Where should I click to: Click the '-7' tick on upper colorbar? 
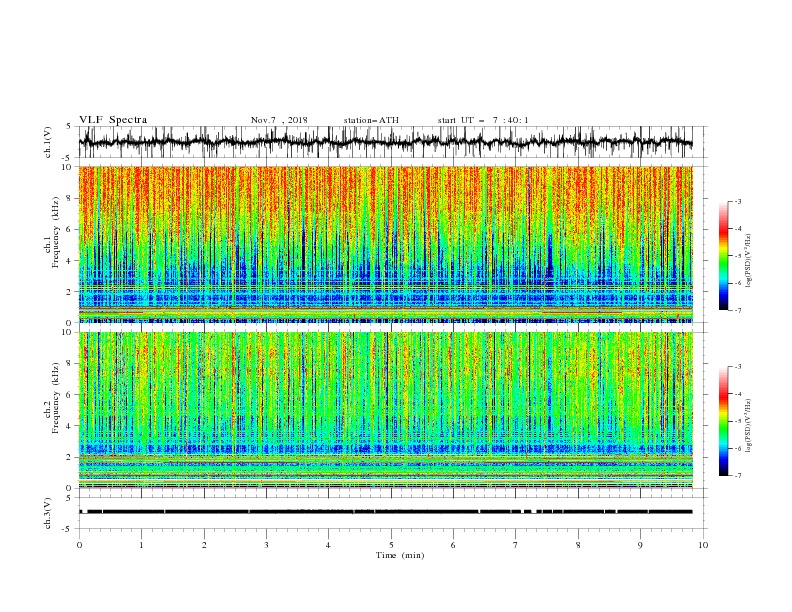click(738, 310)
